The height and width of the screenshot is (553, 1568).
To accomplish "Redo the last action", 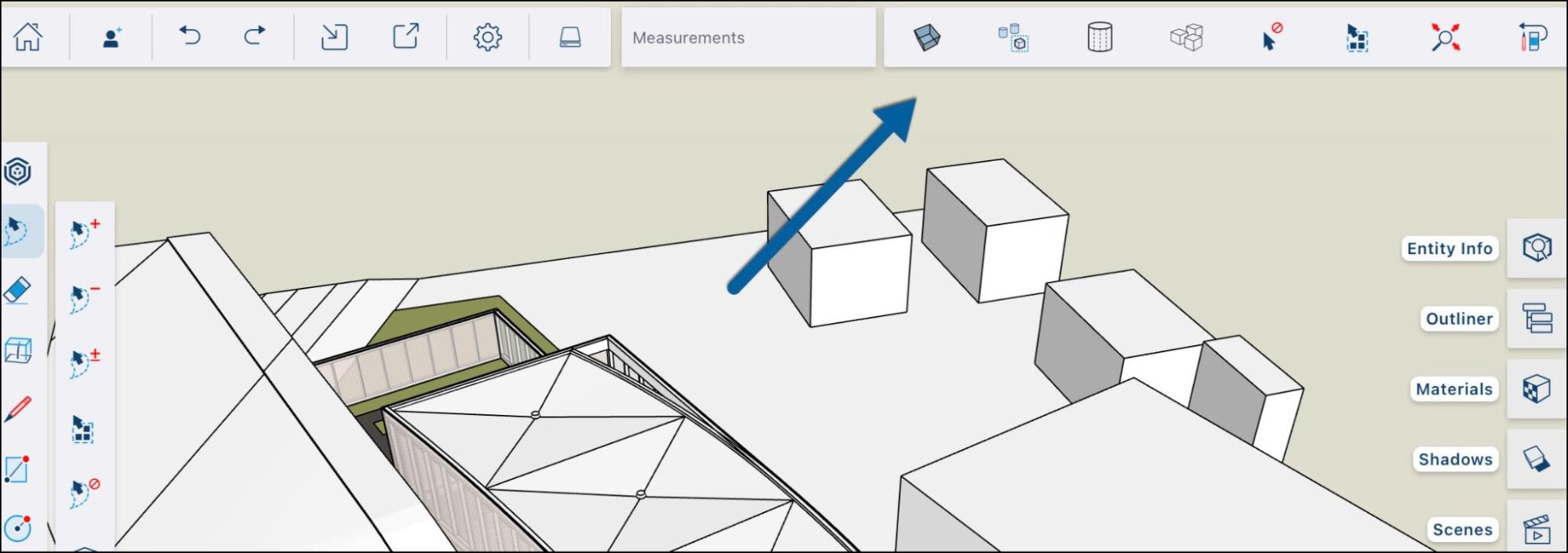I will (254, 36).
